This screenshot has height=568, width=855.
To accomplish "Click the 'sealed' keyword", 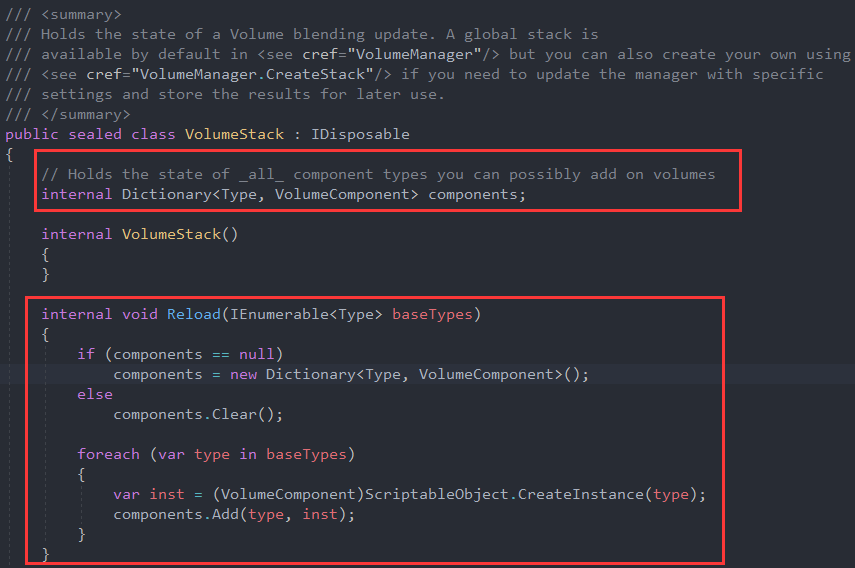I will coord(95,134).
